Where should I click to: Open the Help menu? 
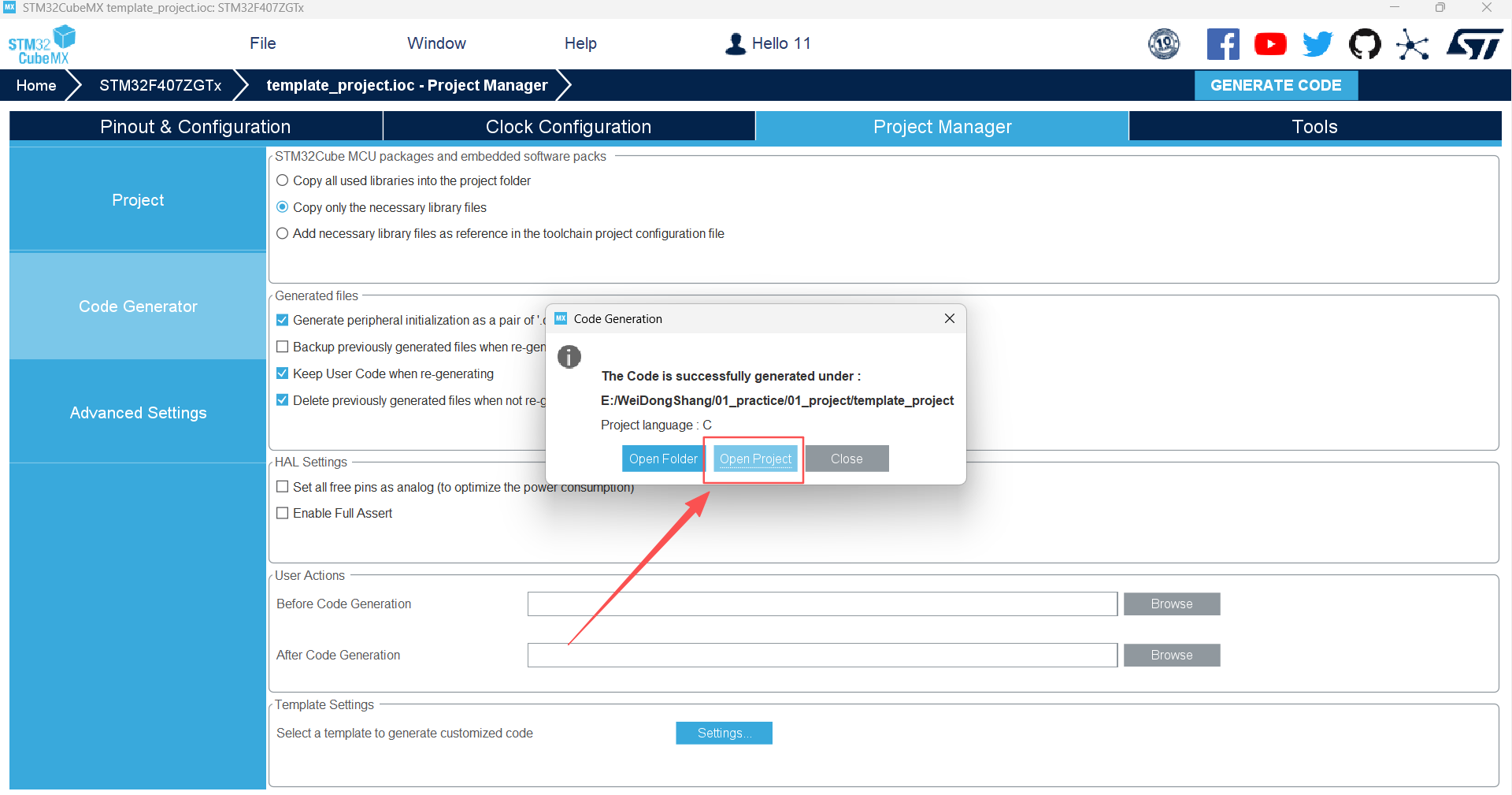tap(580, 43)
